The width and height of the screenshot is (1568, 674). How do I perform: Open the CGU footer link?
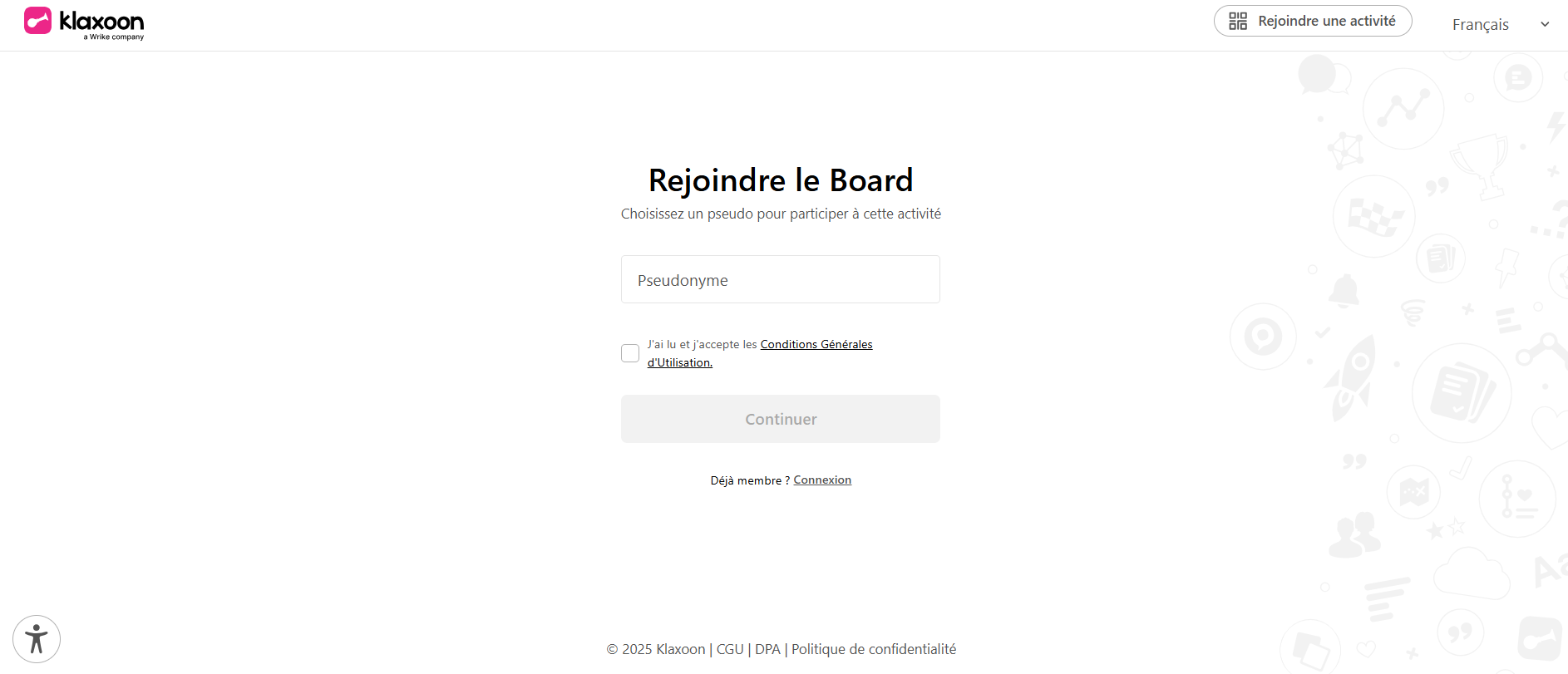coord(730,649)
